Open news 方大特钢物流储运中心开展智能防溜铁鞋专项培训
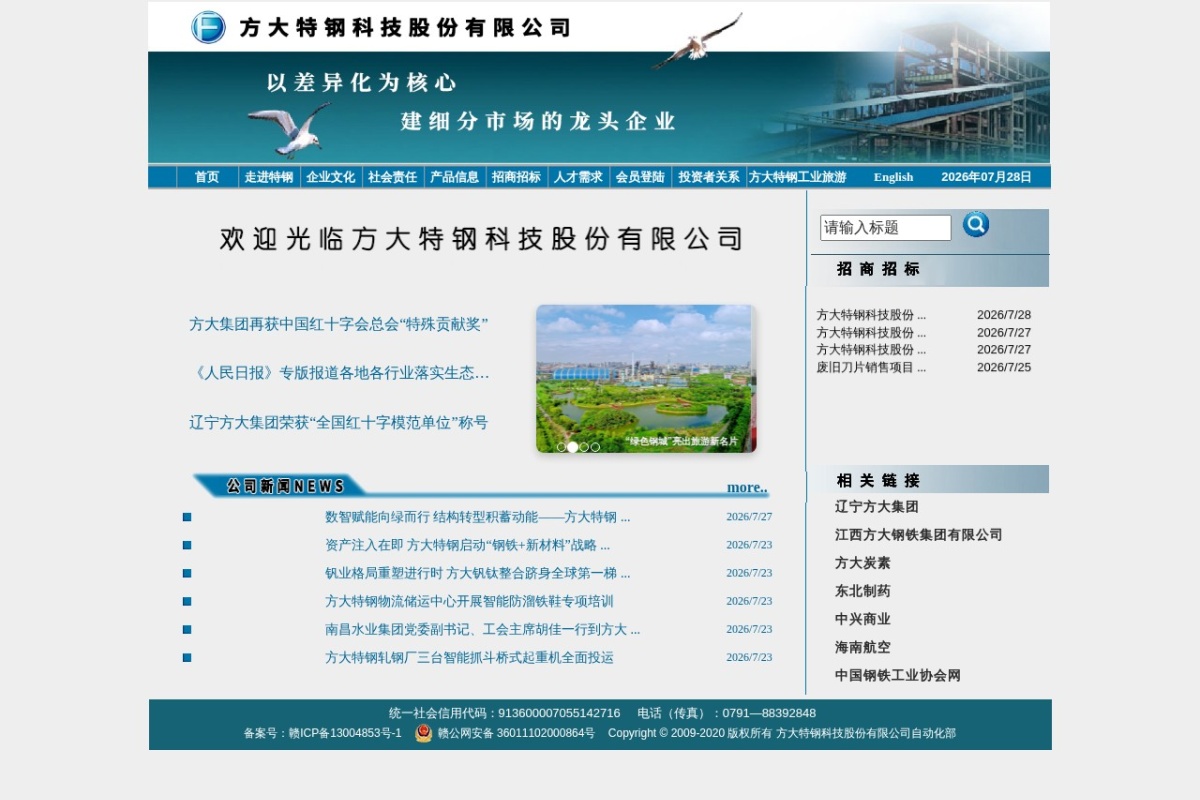The width and height of the screenshot is (1200, 800). (x=469, y=601)
